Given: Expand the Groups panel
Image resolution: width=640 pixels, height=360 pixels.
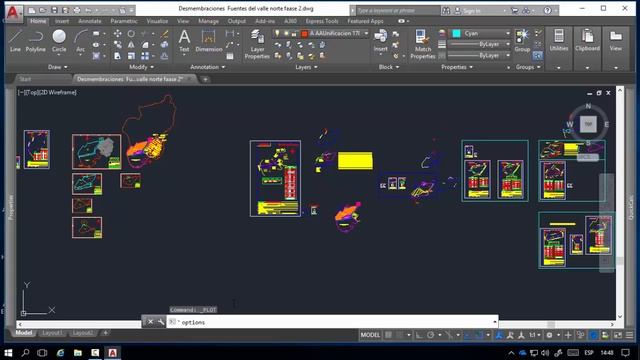Looking at the screenshot, I should click(528, 67).
